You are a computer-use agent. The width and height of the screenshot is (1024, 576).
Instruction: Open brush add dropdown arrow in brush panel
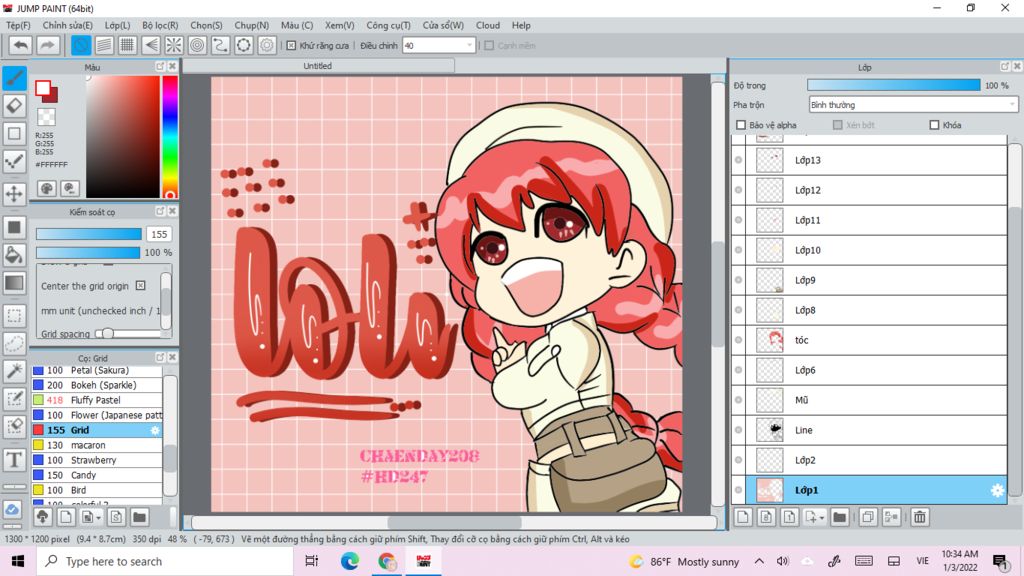click(99, 517)
